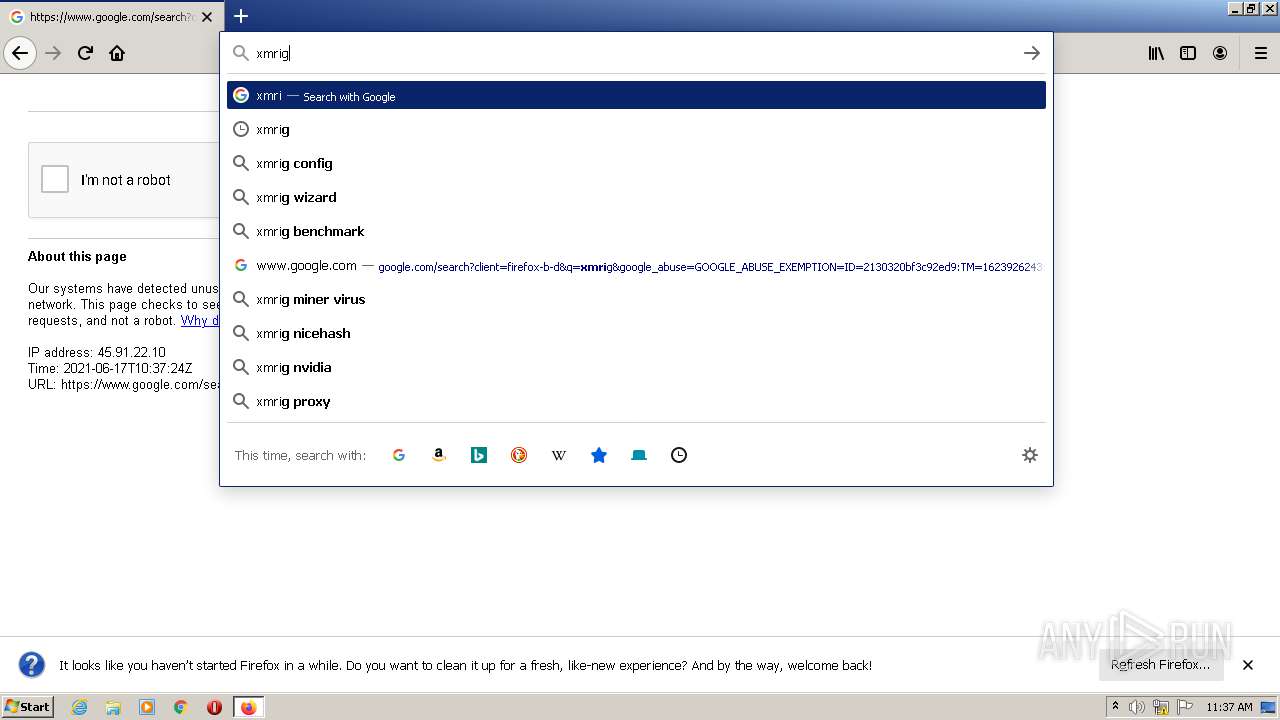Open search settings gear
The width and height of the screenshot is (1280, 720).
tap(1030, 455)
